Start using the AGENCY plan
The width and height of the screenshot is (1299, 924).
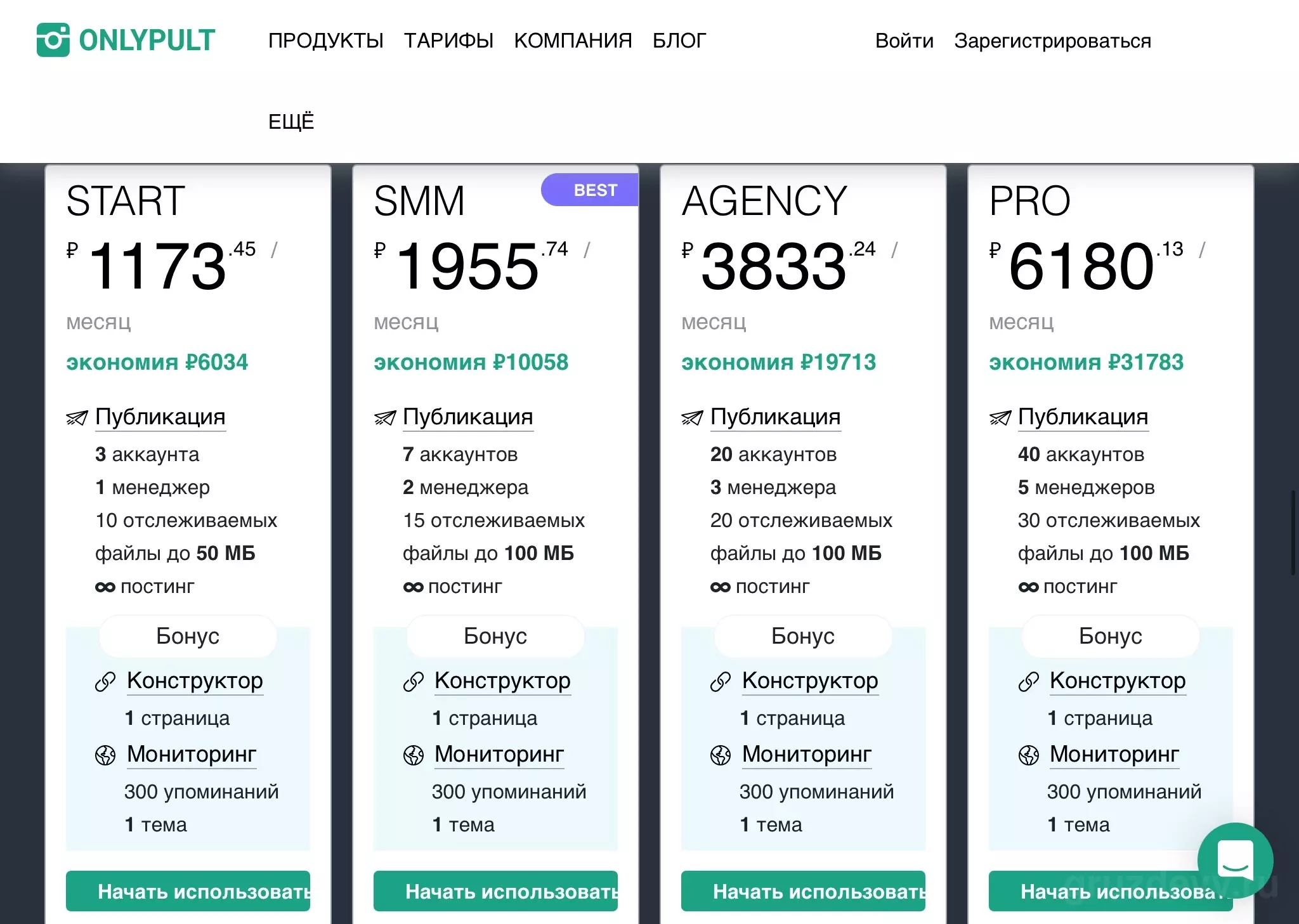click(803, 891)
